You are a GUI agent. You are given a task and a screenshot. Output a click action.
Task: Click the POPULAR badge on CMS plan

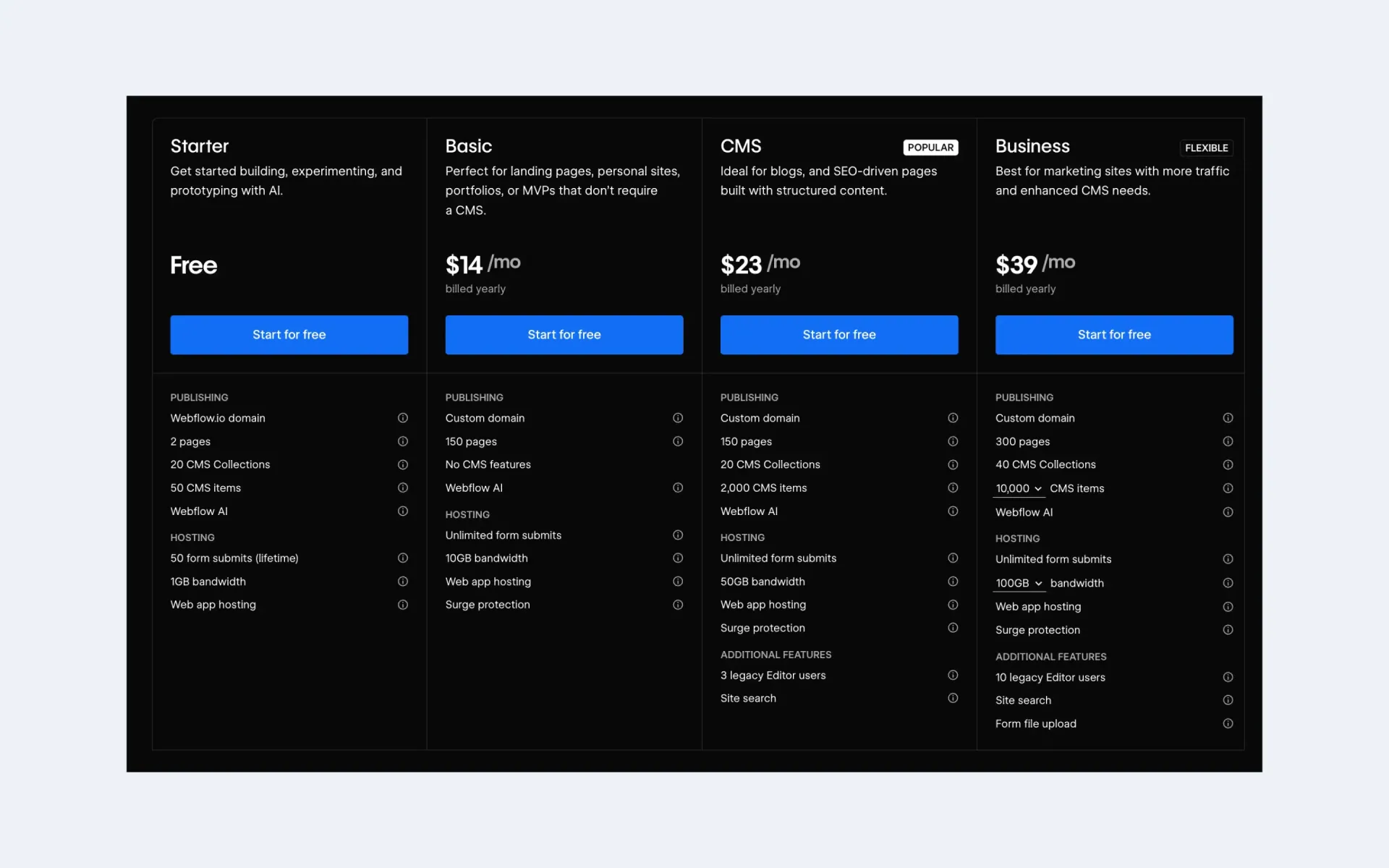click(x=930, y=148)
